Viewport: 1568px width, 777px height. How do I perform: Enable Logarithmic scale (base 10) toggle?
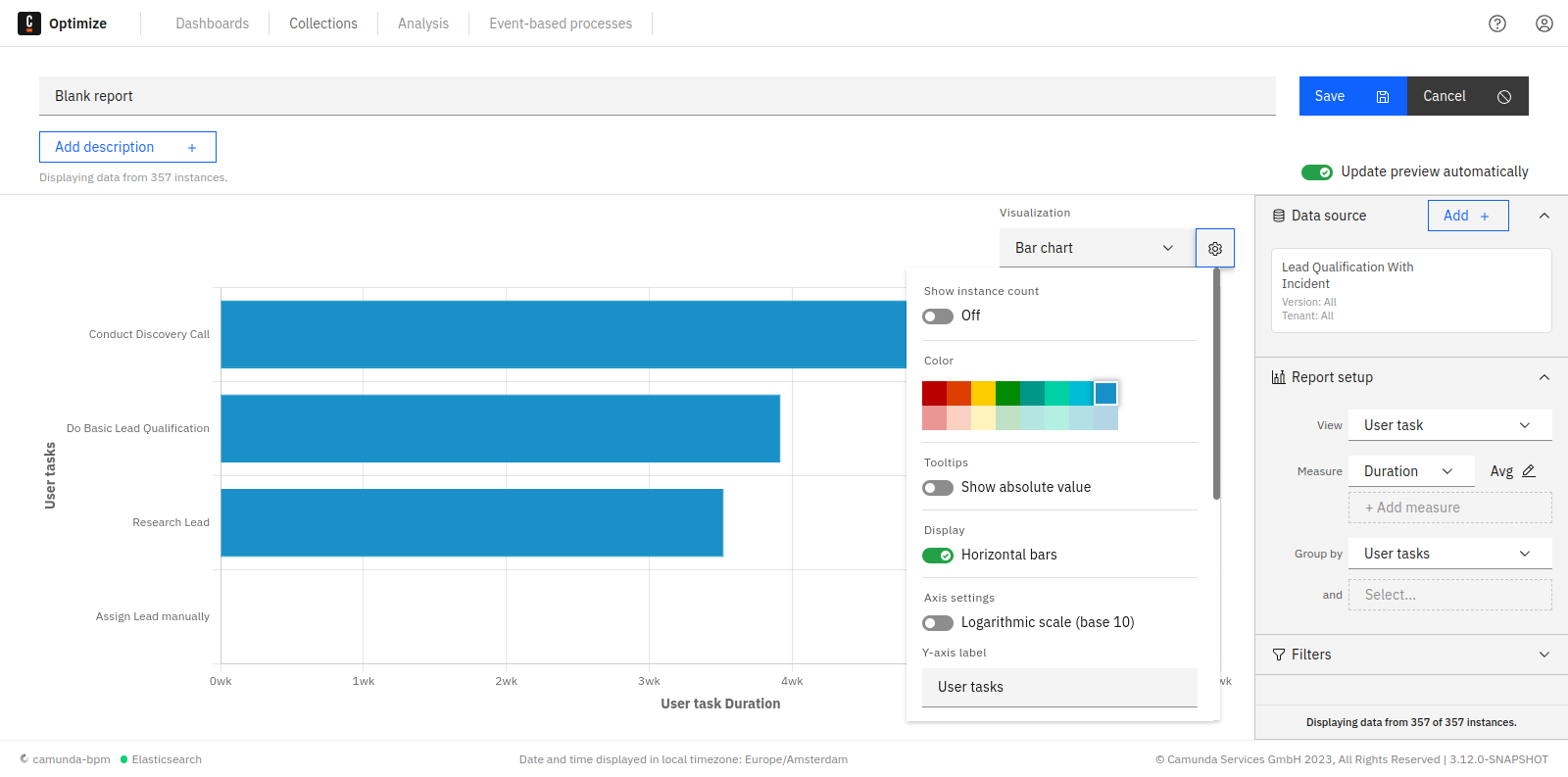pyautogui.click(x=938, y=623)
